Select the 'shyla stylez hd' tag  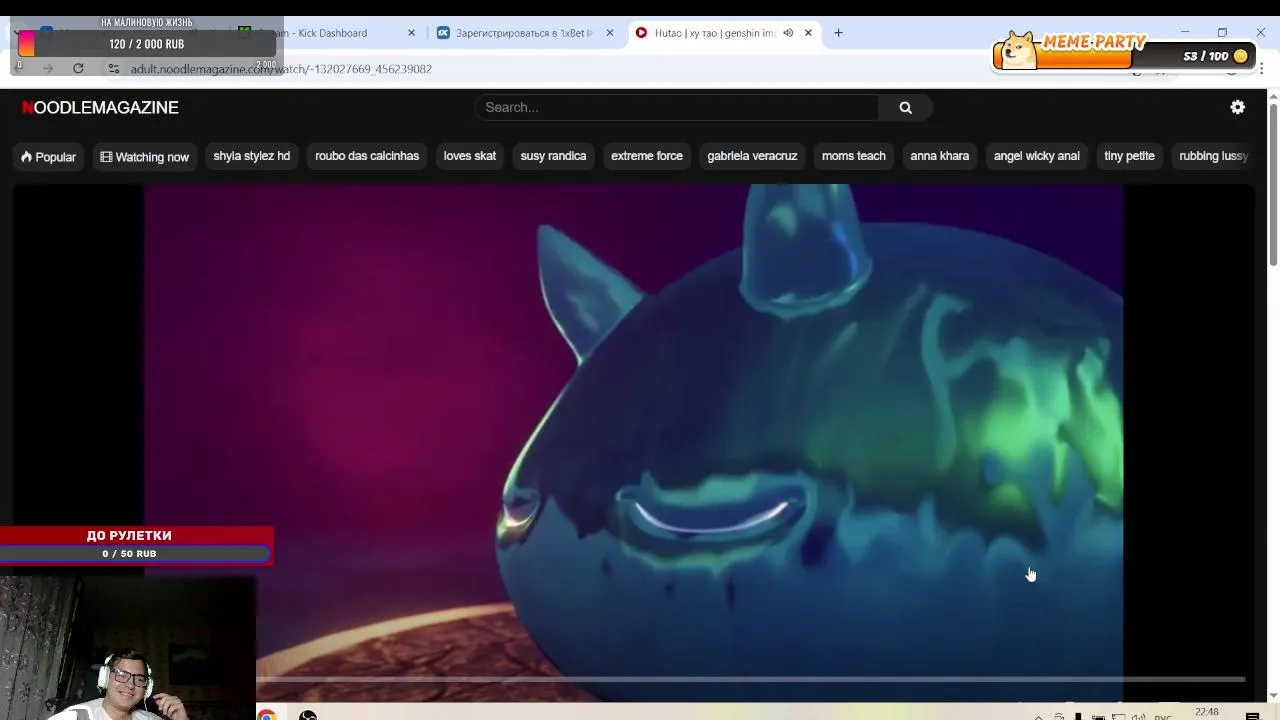(x=251, y=156)
